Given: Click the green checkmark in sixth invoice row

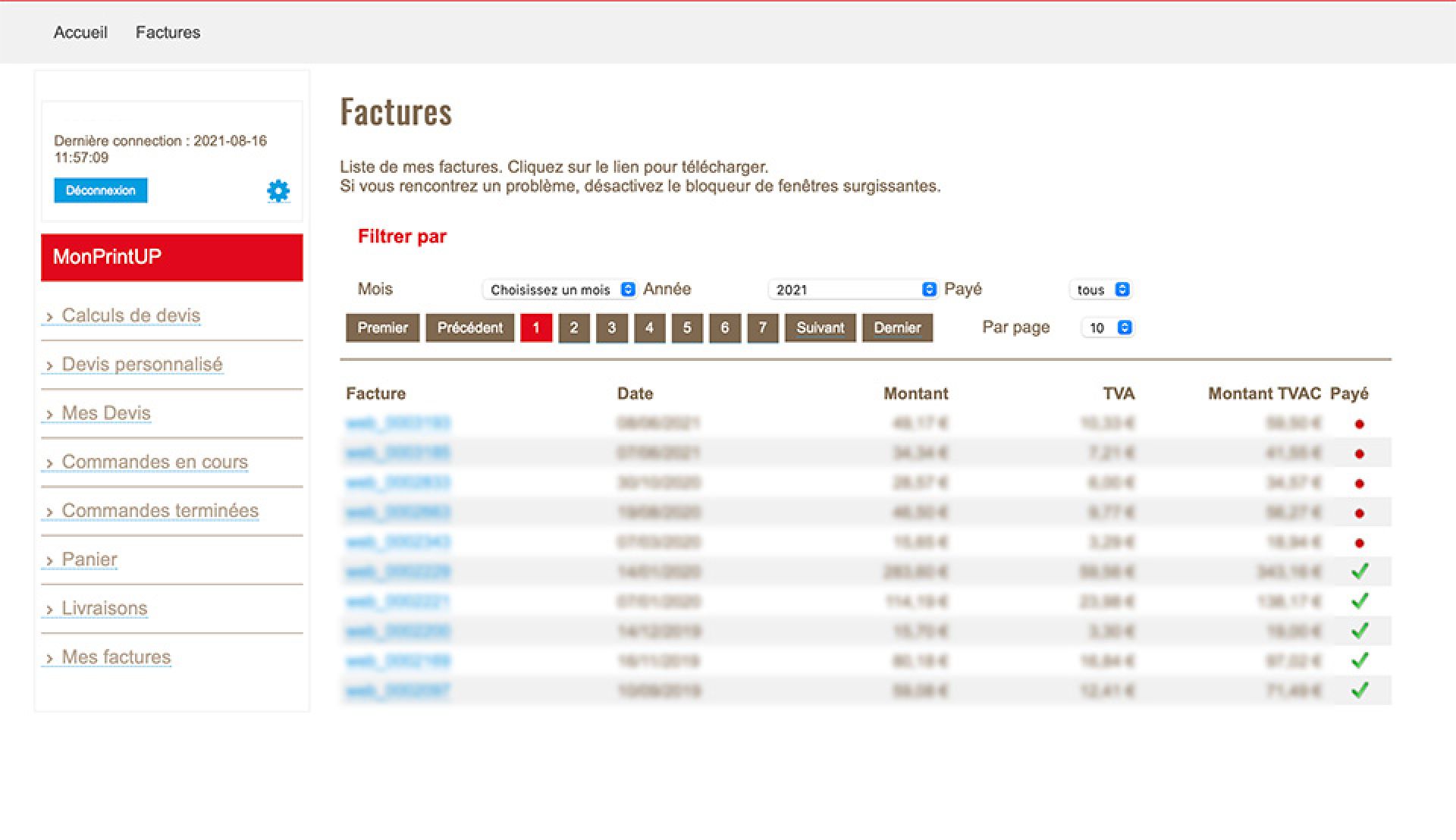Looking at the screenshot, I should coord(1360,572).
